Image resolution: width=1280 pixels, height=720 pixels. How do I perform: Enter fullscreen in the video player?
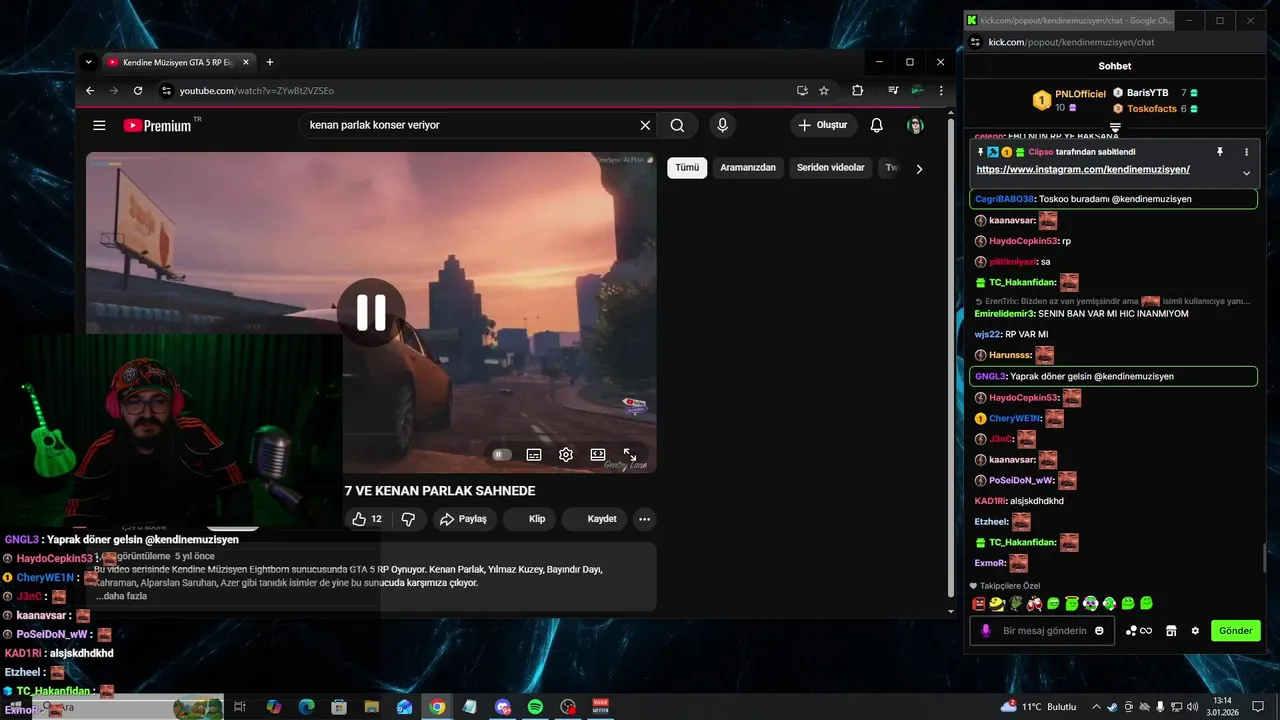tap(630, 454)
